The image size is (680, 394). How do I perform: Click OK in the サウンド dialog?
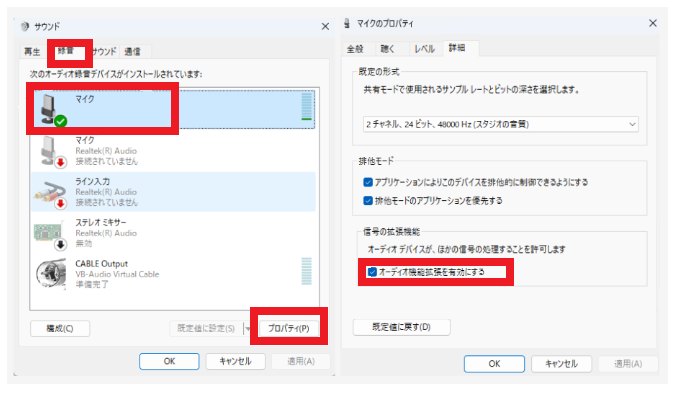(x=169, y=361)
